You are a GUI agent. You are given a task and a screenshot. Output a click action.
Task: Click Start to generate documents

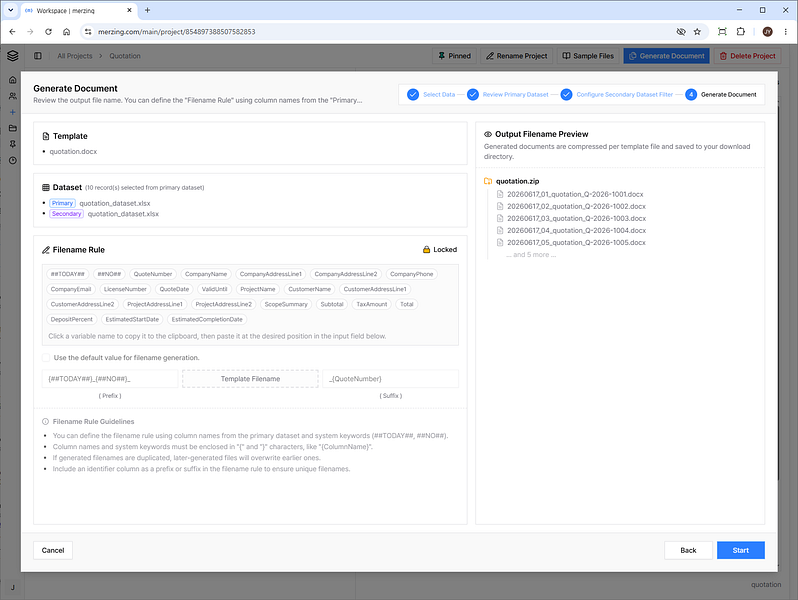tap(740, 550)
